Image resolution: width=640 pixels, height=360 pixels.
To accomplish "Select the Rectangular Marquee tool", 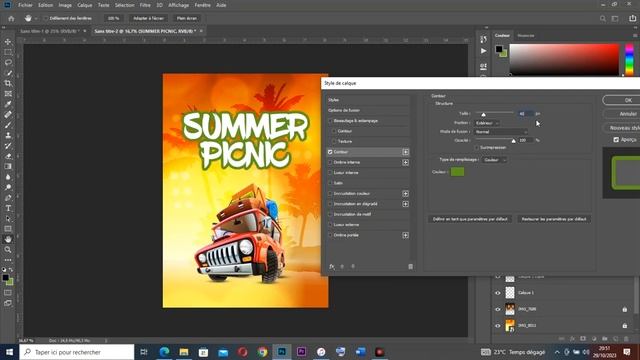I will [x=8, y=52].
